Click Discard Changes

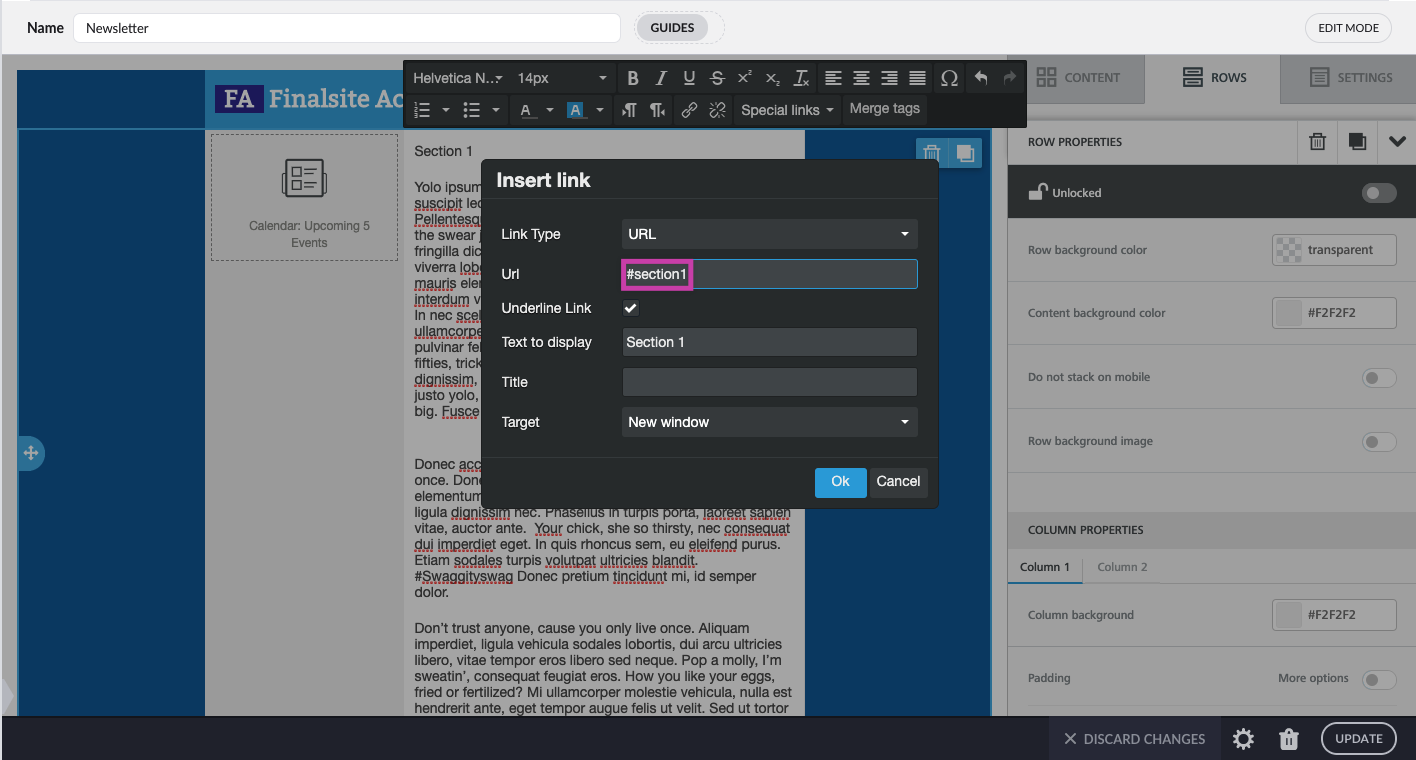pyautogui.click(x=1134, y=739)
